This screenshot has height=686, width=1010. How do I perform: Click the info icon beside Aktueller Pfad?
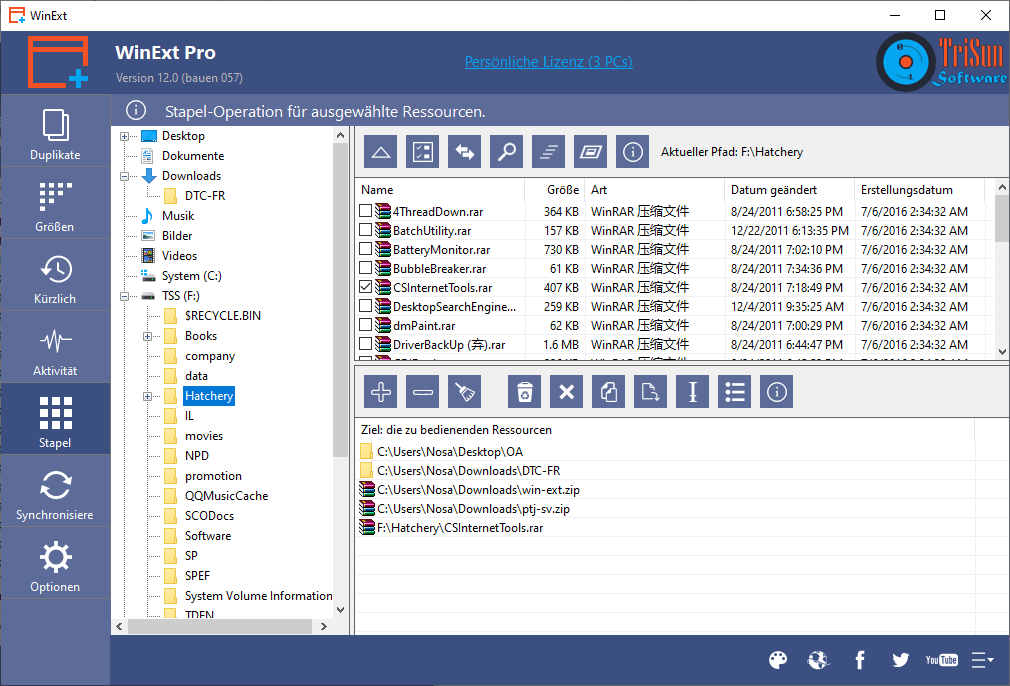[633, 152]
